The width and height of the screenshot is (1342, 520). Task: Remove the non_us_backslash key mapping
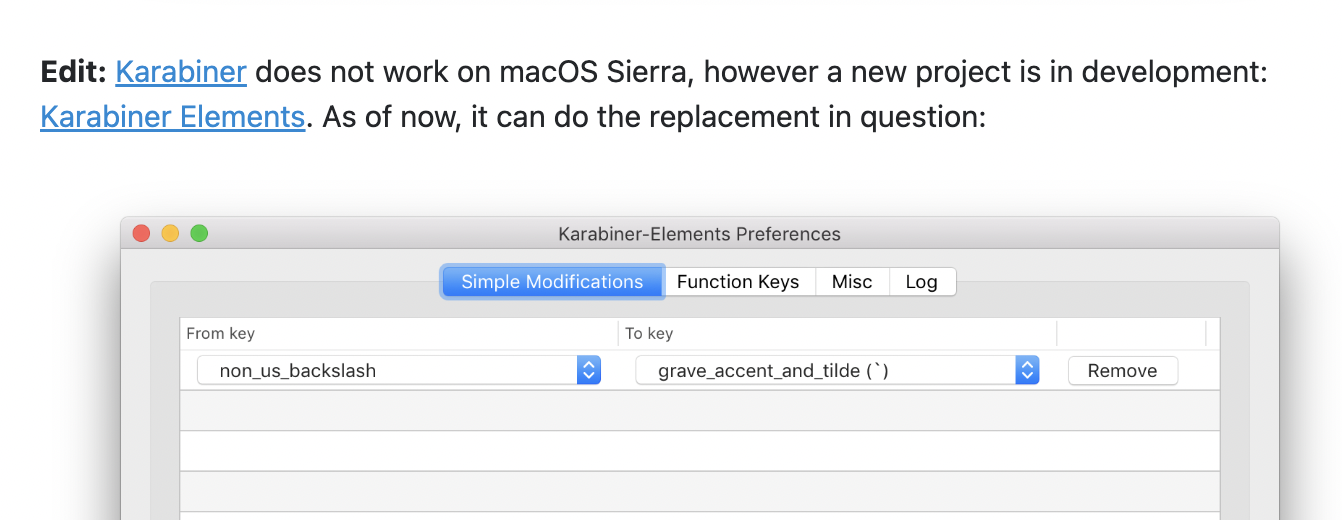point(1122,371)
